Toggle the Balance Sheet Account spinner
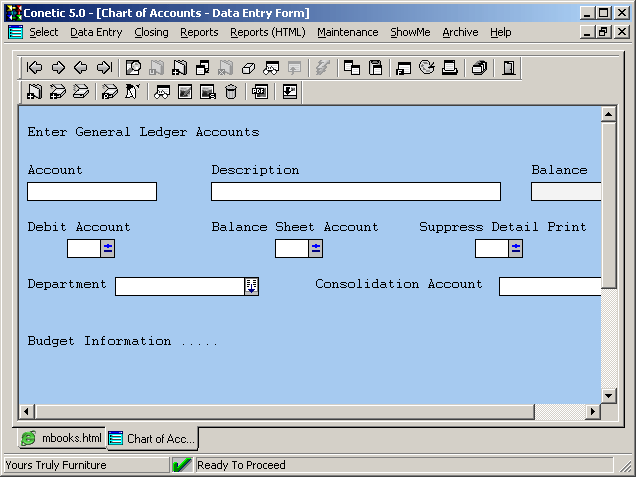 point(316,248)
